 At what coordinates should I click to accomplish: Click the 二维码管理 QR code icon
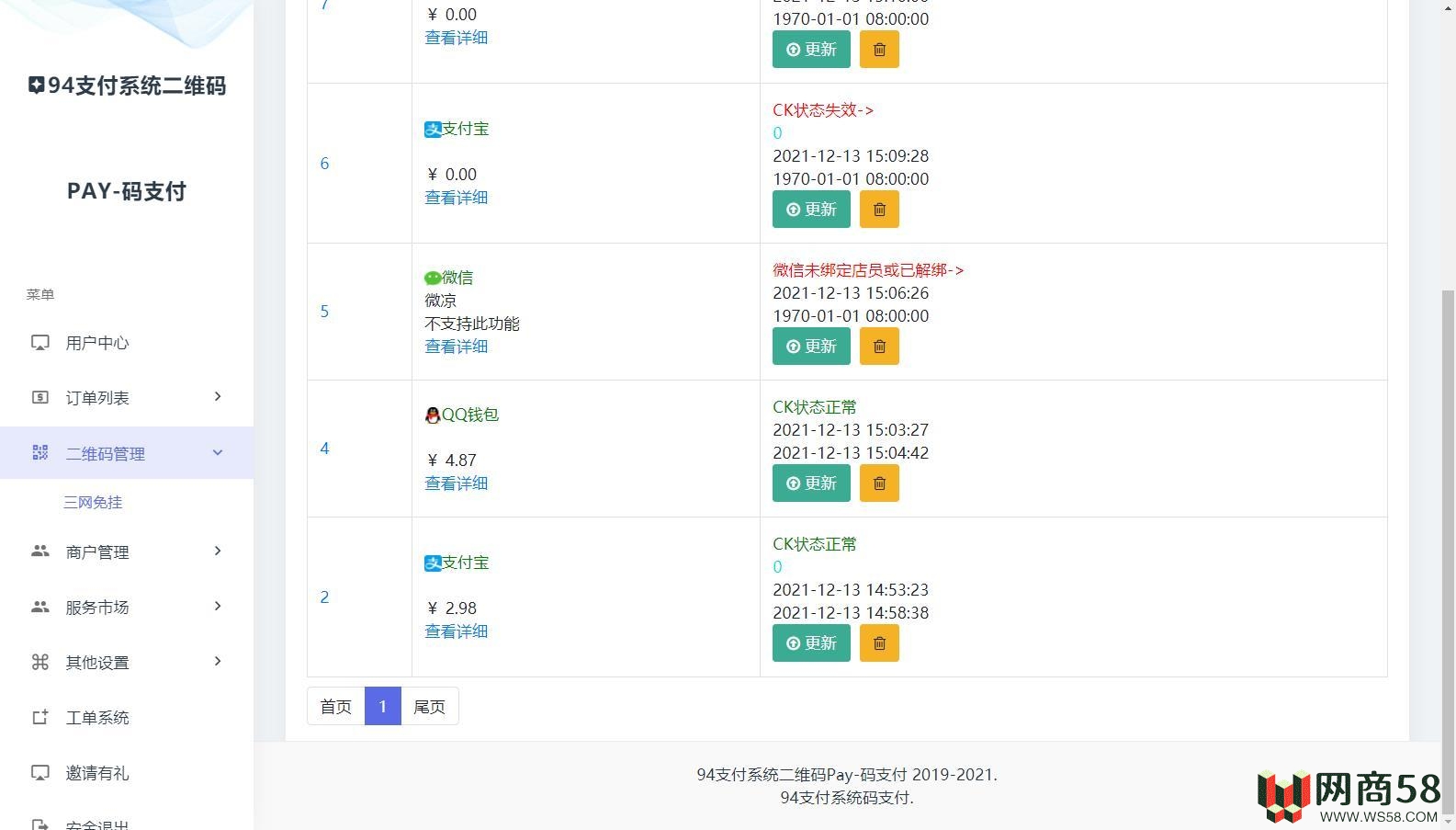click(40, 452)
